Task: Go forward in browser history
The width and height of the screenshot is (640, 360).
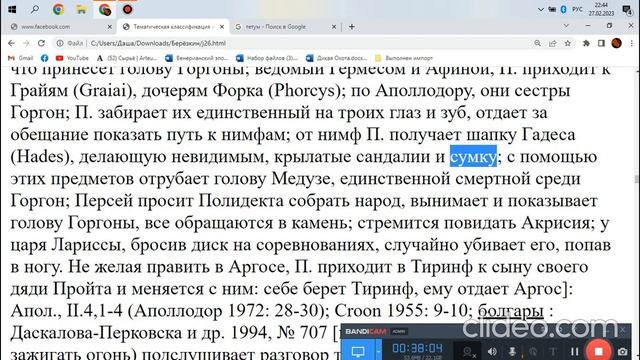Action: pos(26,43)
